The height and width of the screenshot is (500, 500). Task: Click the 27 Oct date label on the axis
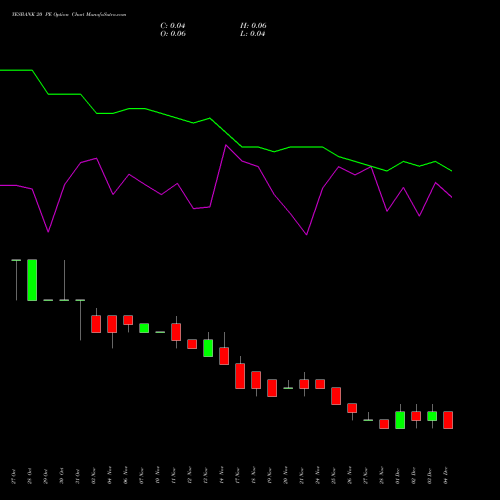(14, 476)
